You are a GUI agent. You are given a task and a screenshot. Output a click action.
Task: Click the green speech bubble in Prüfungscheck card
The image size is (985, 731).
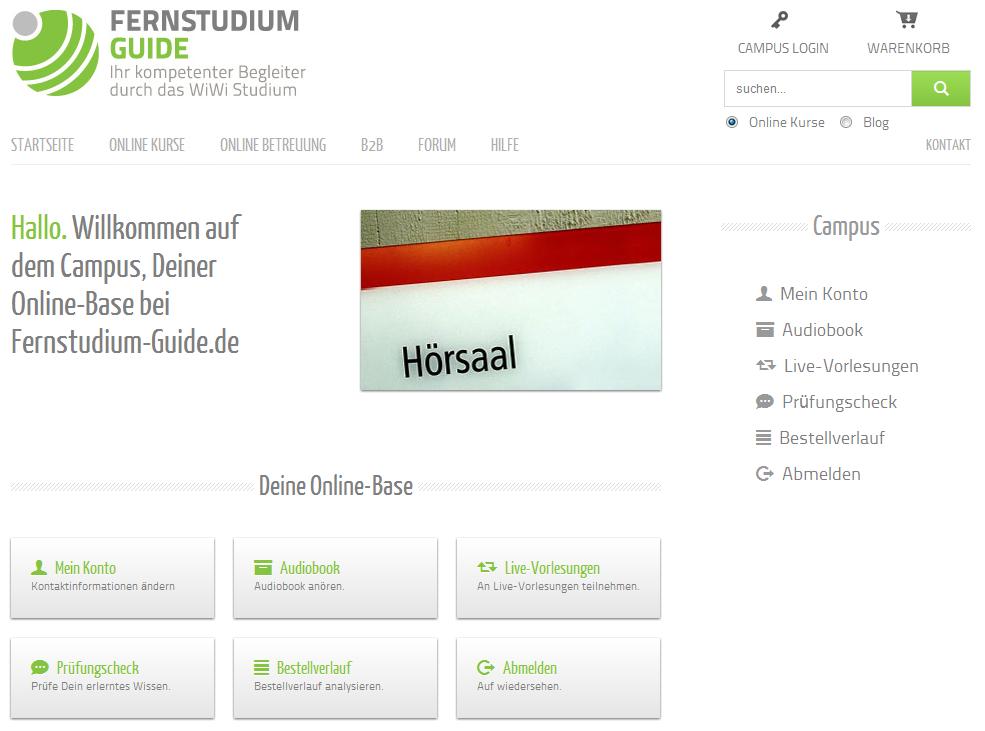point(40,667)
